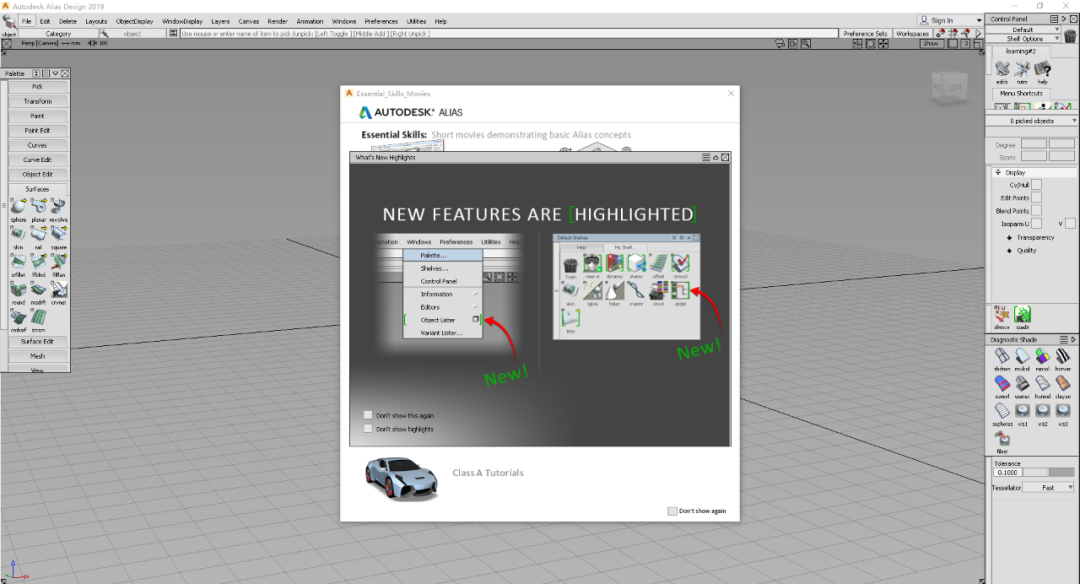Viewport: 1080px width, 584px height.
Task: Select the revolve surface tool
Action: coord(59,207)
